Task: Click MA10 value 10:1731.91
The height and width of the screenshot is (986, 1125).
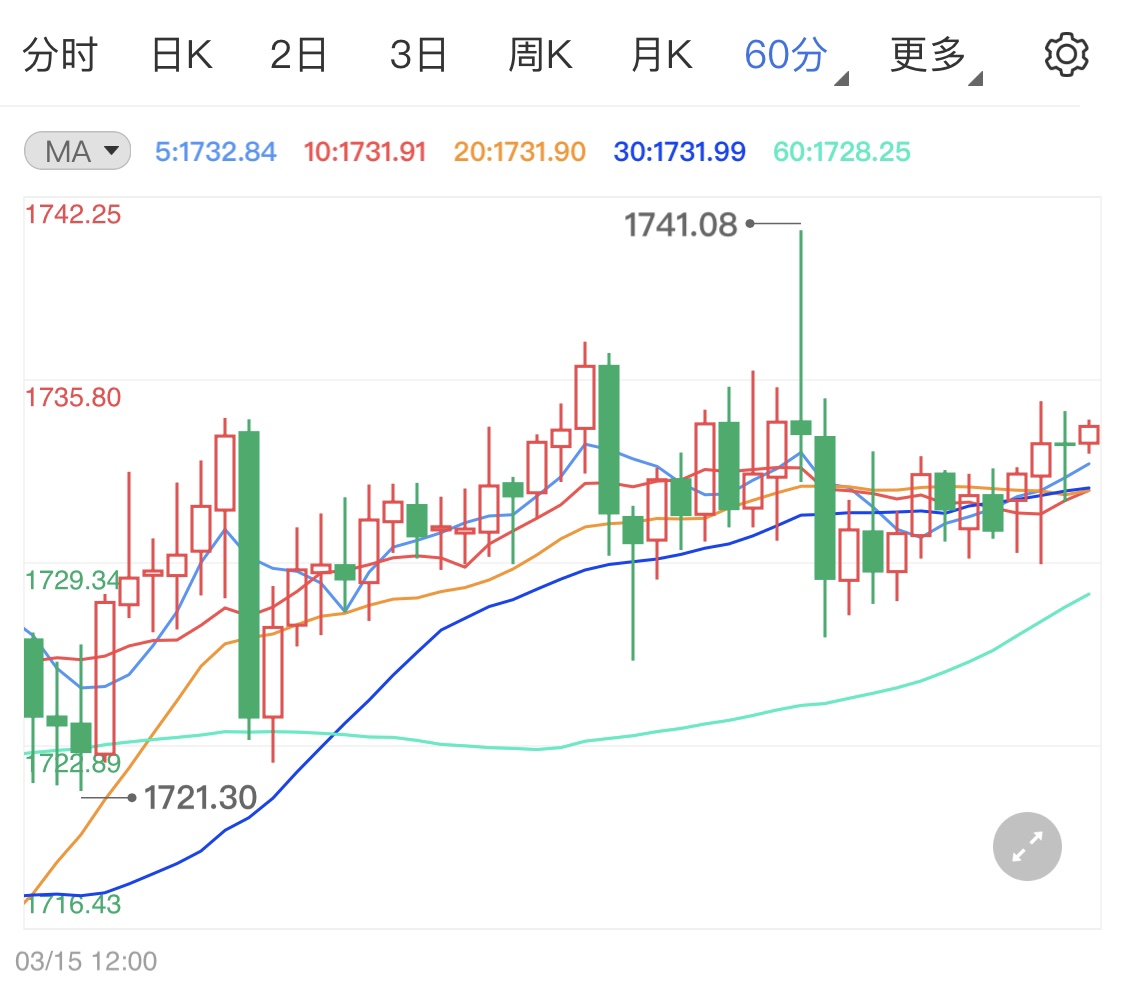Action: [x=364, y=151]
